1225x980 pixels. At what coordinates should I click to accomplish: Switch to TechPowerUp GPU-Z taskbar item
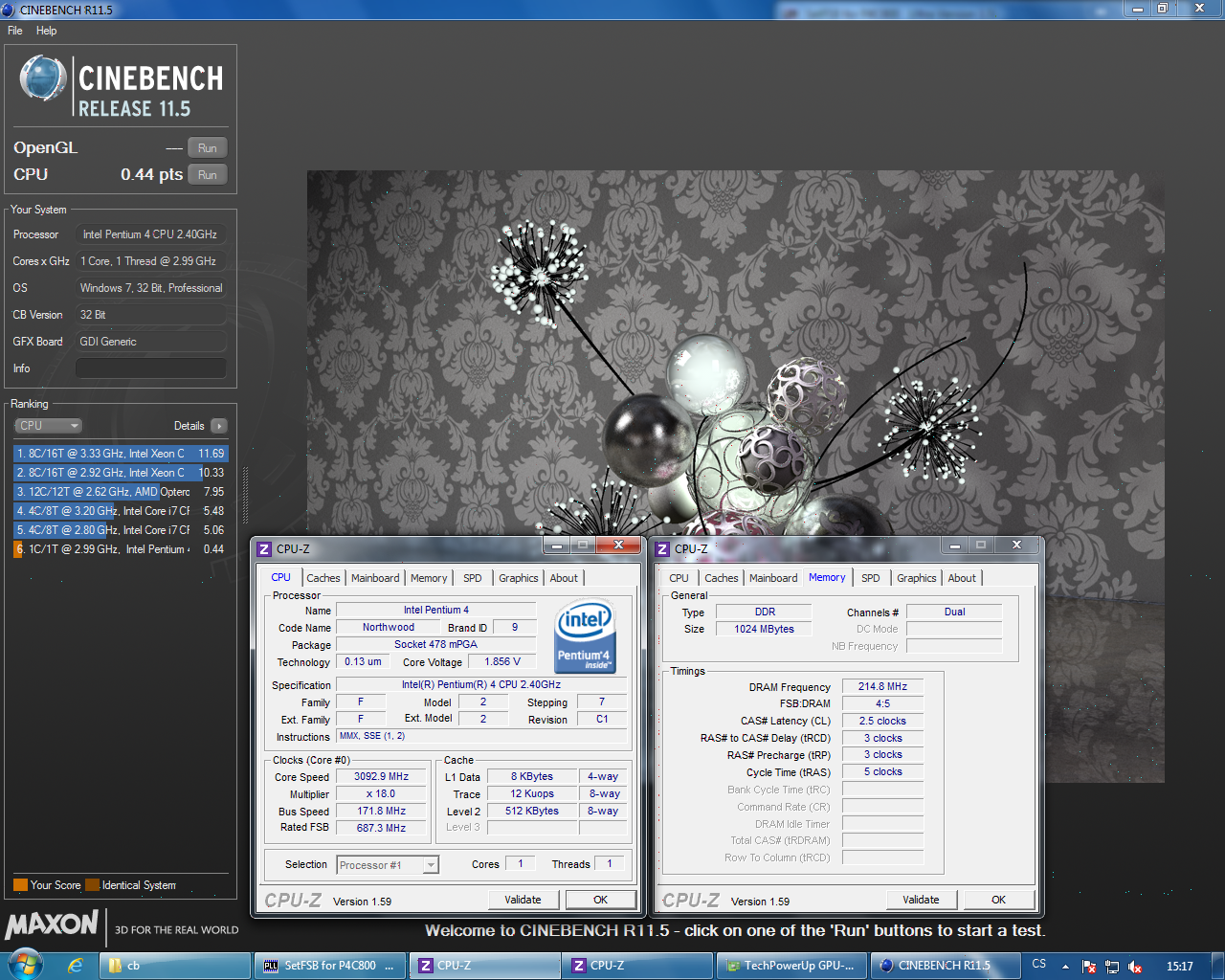pyautogui.click(x=791, y=966)
